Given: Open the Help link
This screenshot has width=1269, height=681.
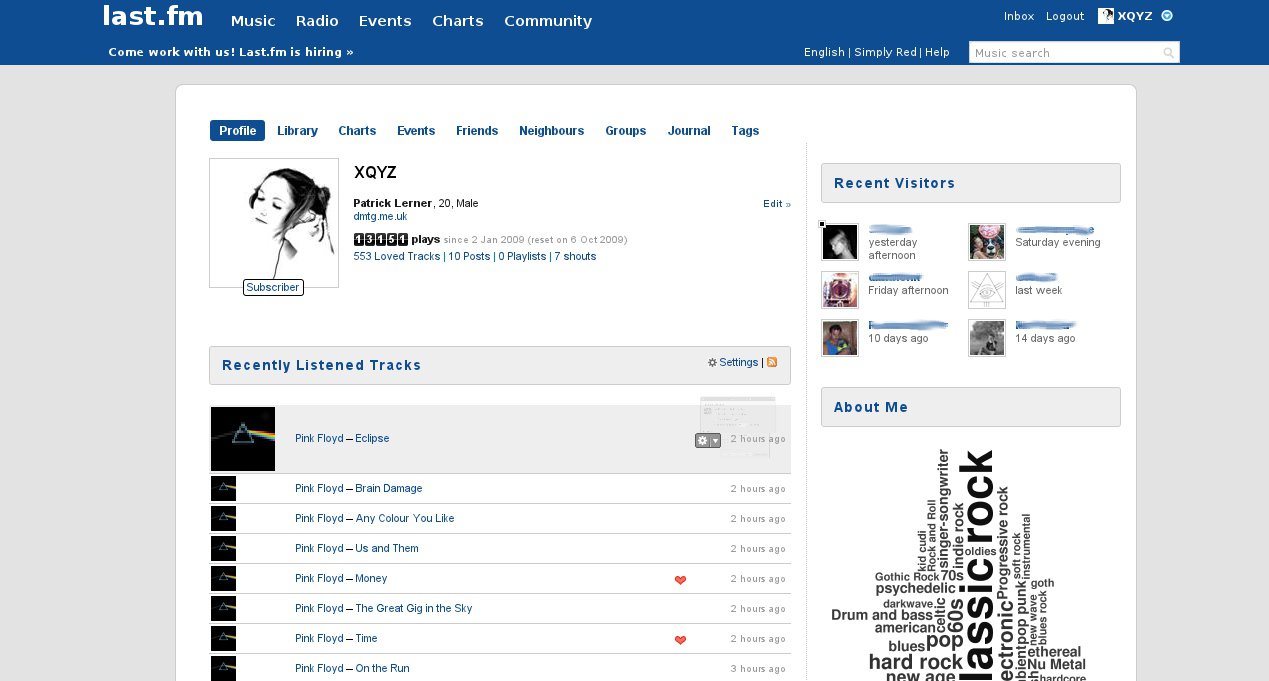Looking at the screenshot, I should click(x=937, y=52).
